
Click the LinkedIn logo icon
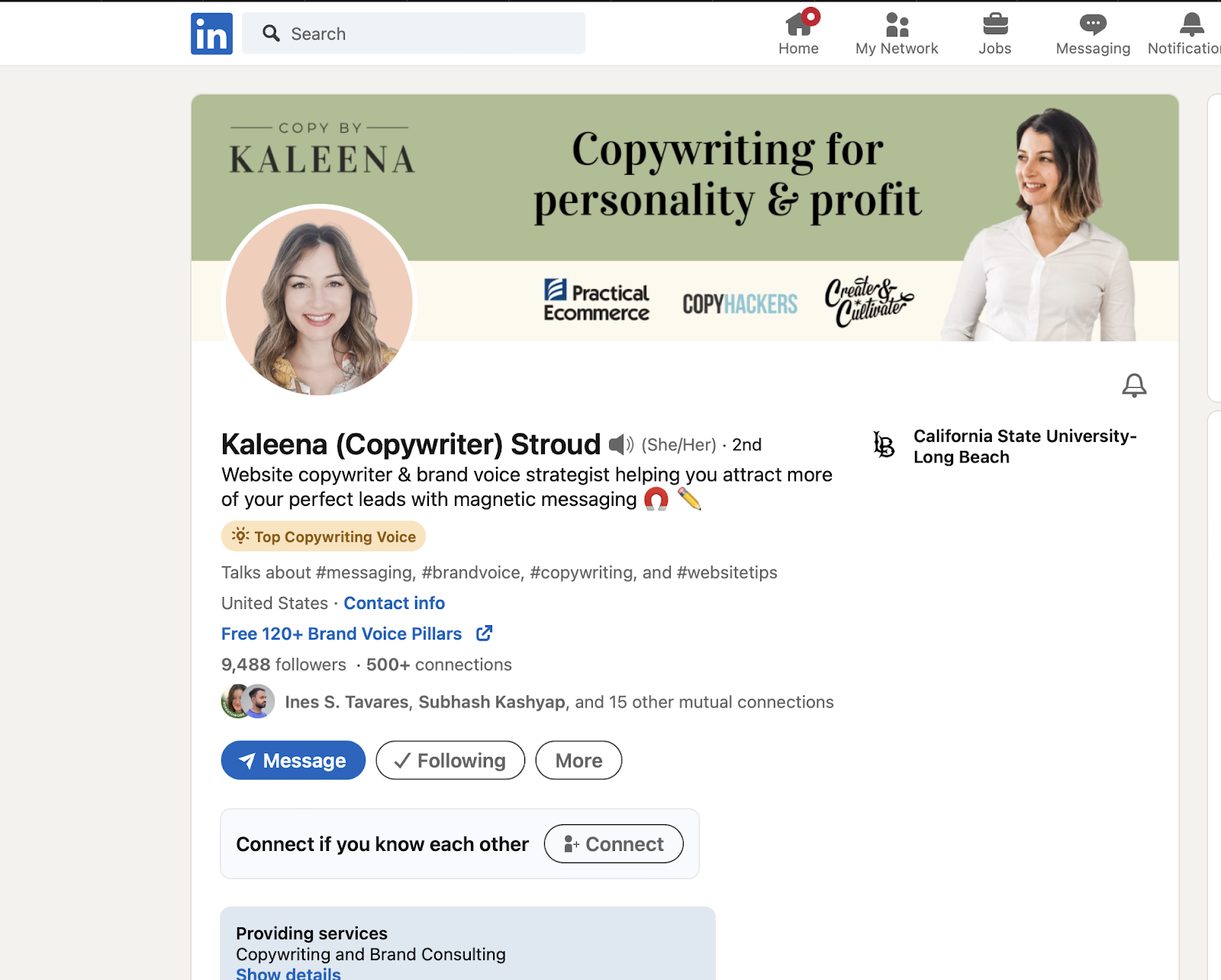pos(211,34)
